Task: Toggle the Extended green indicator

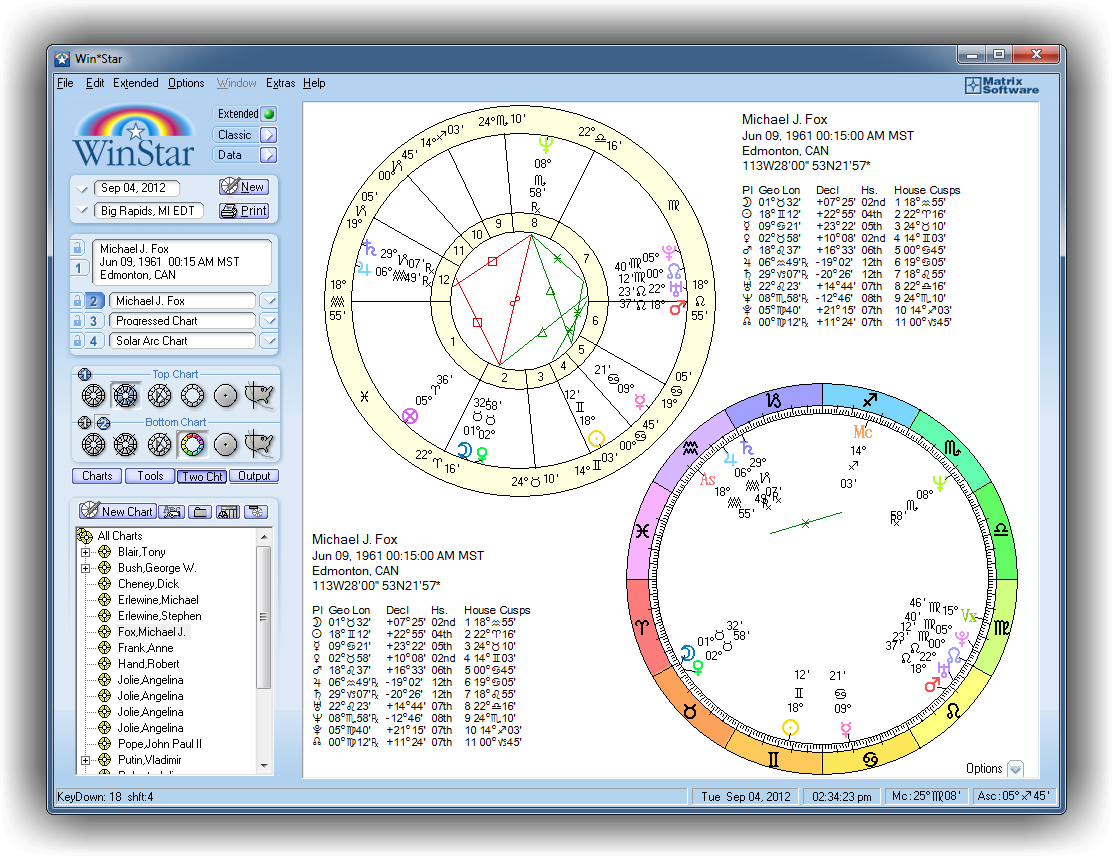Action: [268, 114]
